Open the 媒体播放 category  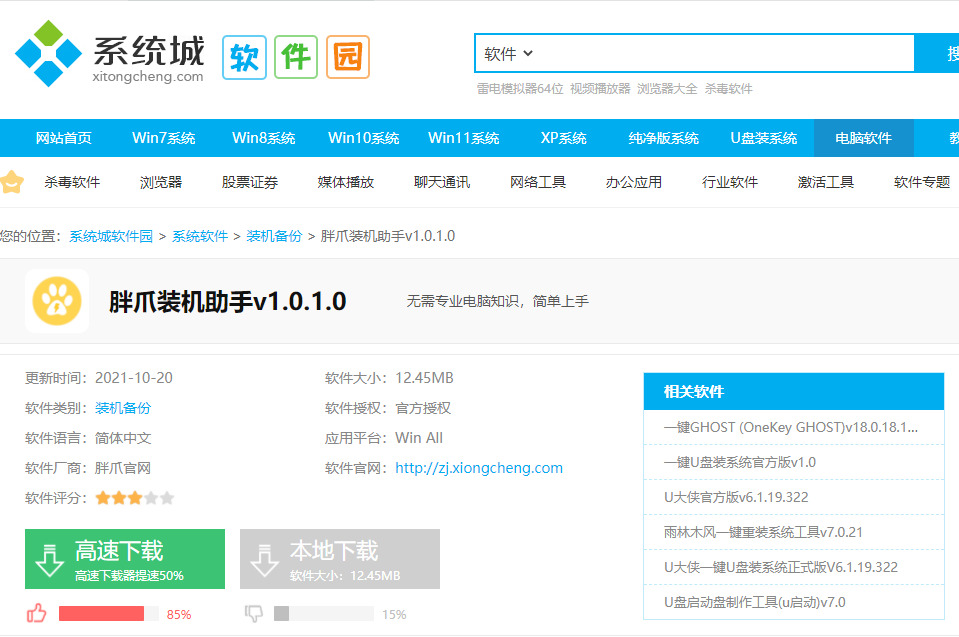346,182
